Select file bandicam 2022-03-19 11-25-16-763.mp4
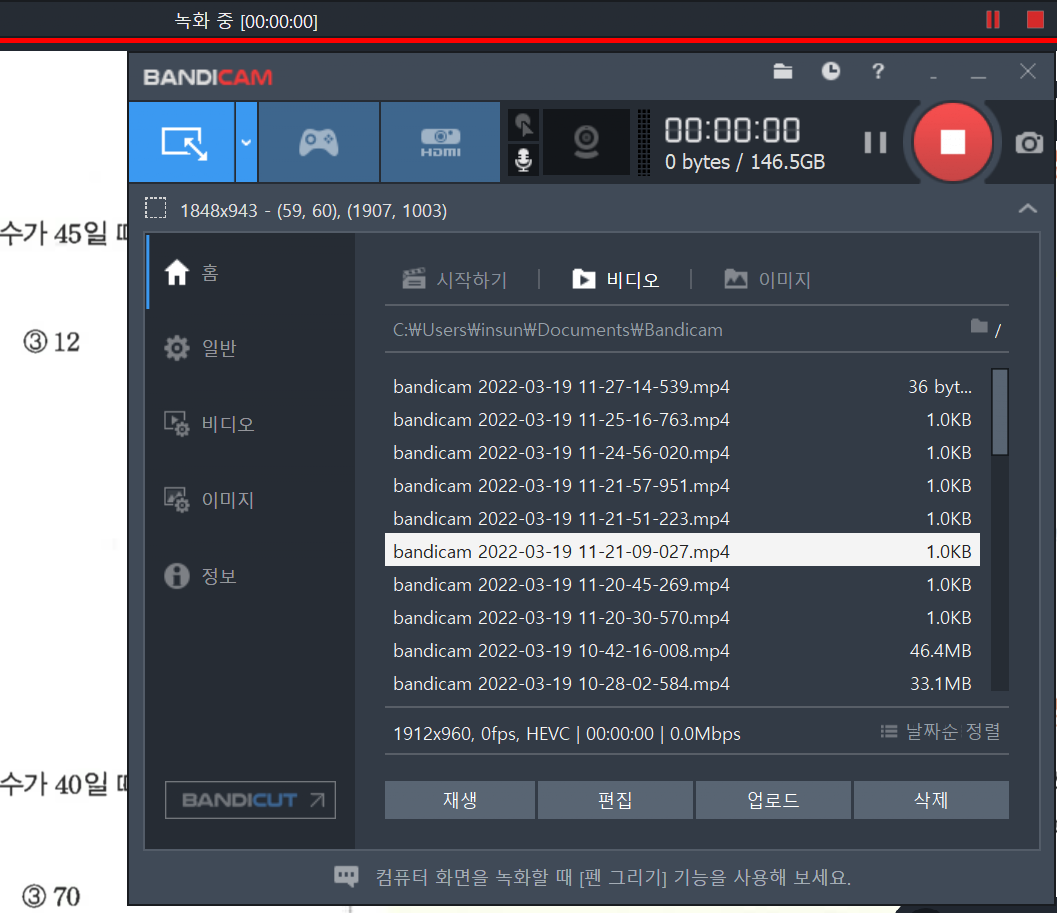The height and width of the screenshot is (913, 1057). pyautogui.click(x=682, y=419)
